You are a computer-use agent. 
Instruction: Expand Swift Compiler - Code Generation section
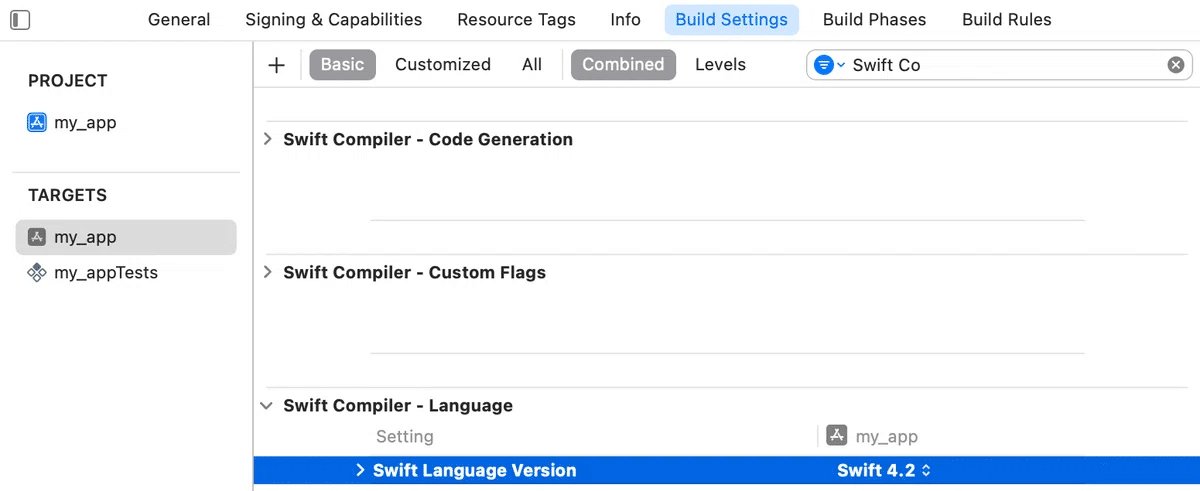click(267, 139)
